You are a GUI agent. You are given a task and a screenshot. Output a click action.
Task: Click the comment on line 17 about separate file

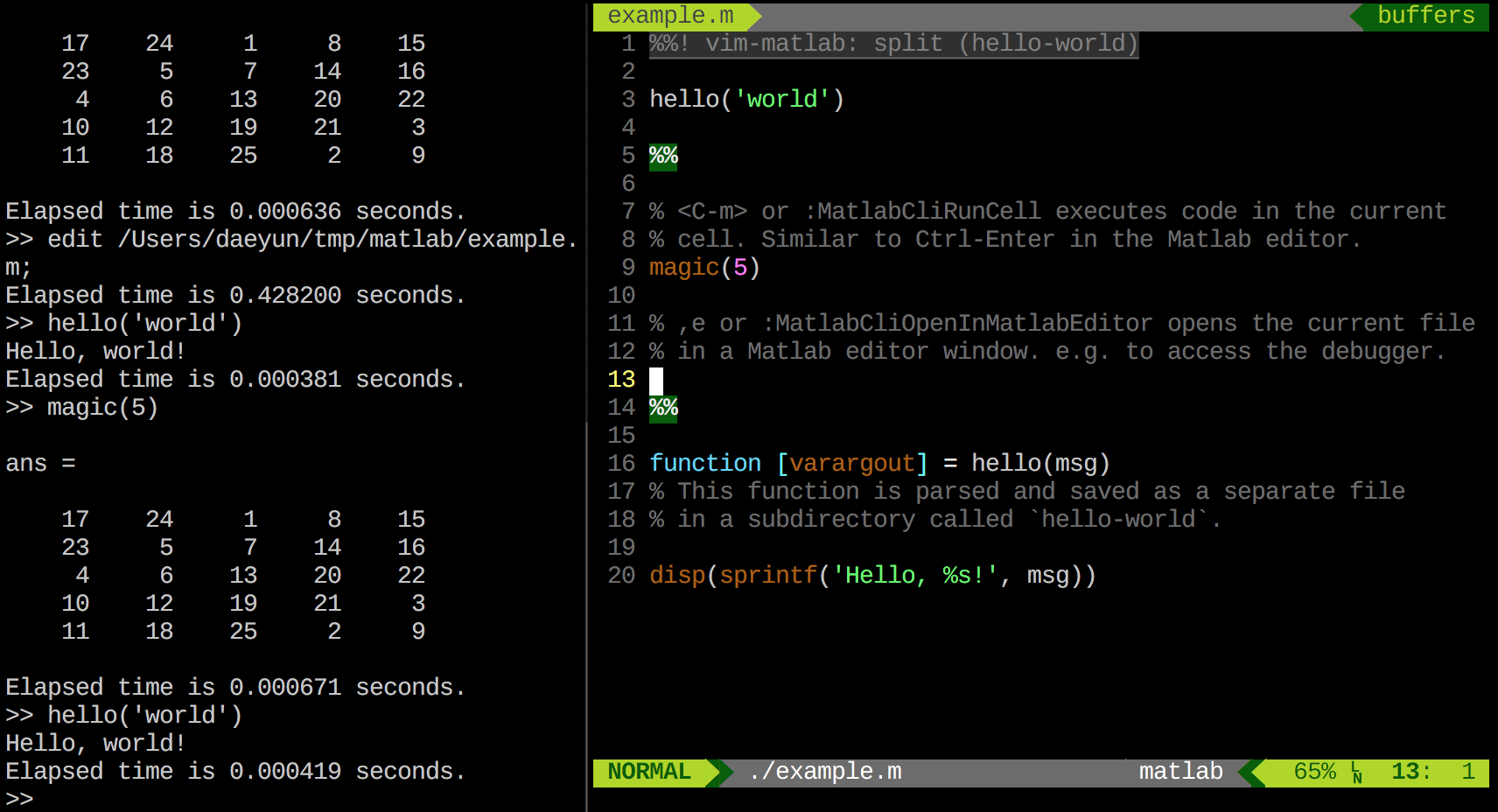[x=1027, y=492]
